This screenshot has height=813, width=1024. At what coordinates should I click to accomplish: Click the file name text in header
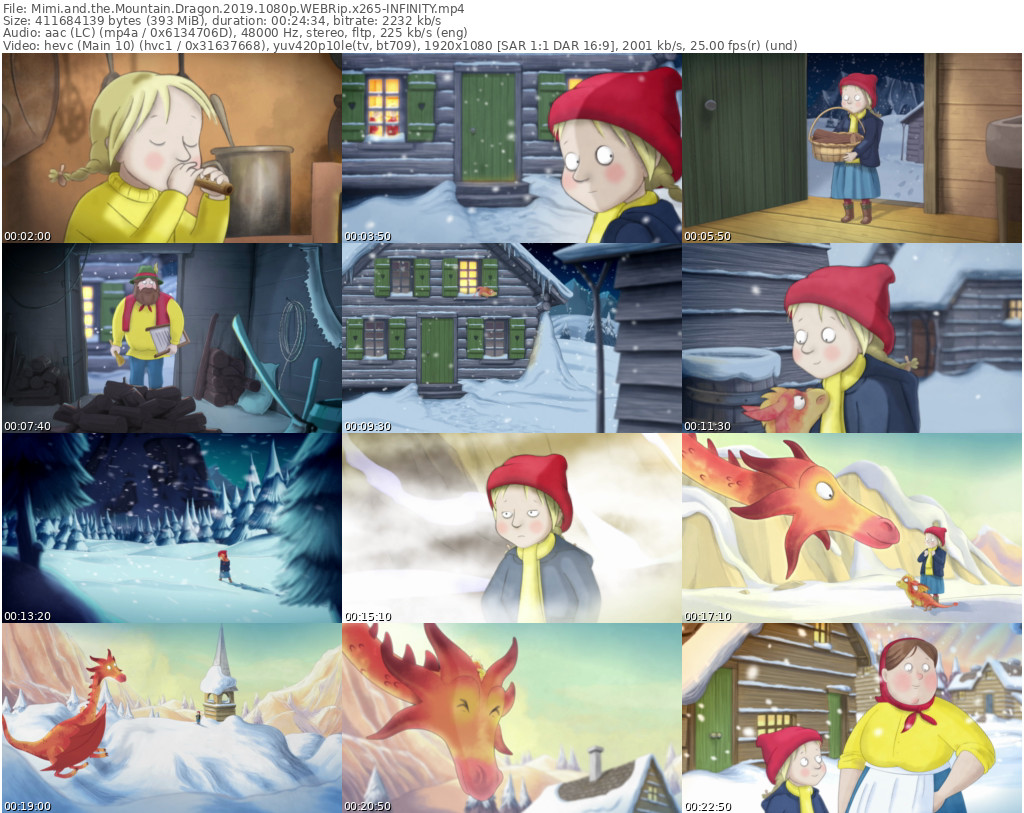pos(232,8)
